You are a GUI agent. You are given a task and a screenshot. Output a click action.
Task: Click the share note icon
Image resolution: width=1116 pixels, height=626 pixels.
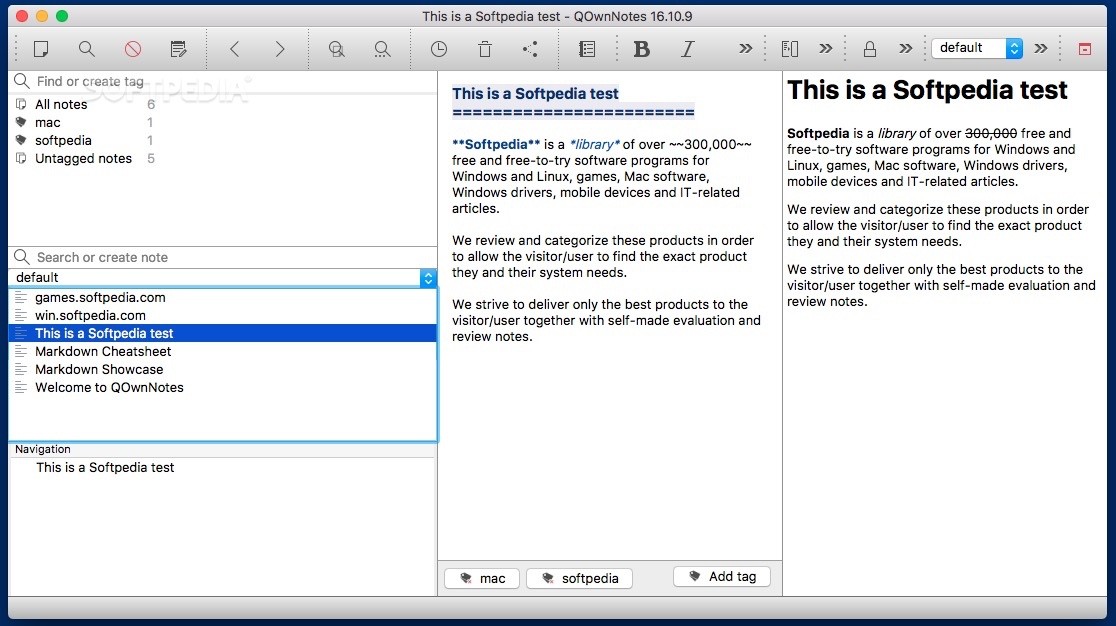pos(530,48)
